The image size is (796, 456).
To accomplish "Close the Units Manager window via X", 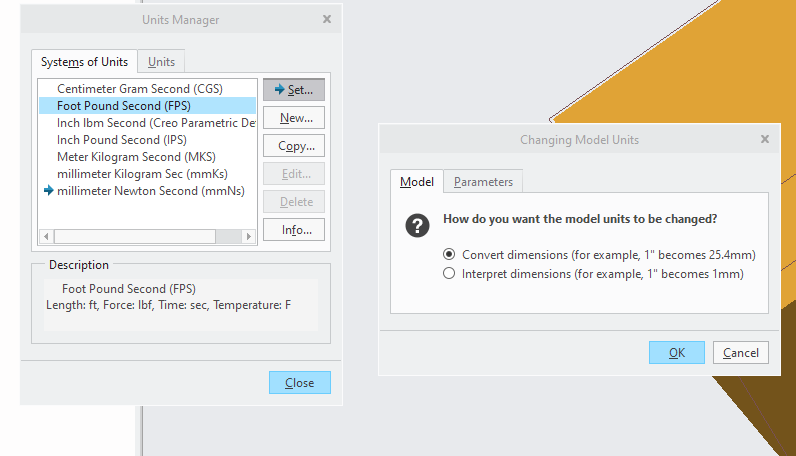I will coord(327,19).
